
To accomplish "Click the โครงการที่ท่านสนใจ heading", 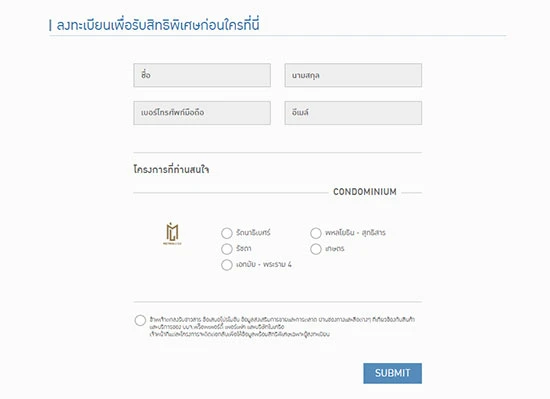I will pyautogui.click(x=171, y=169).
